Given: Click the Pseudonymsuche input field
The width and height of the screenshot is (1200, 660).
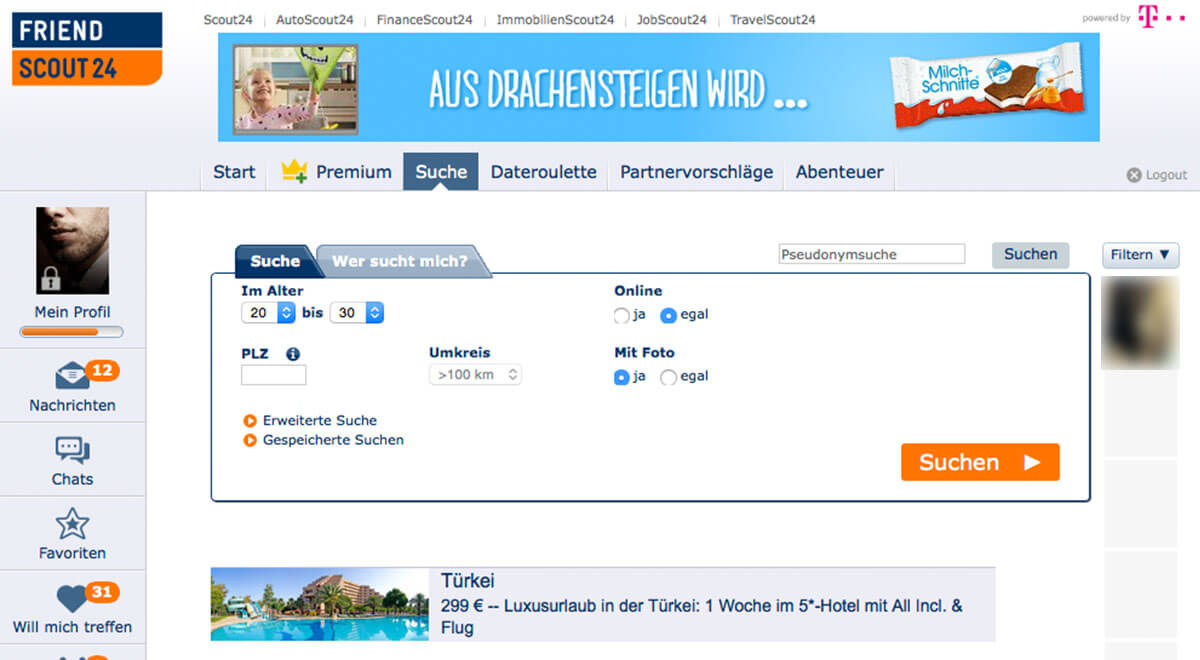Looking at the screenshot, I should click(x=872, y=254).
